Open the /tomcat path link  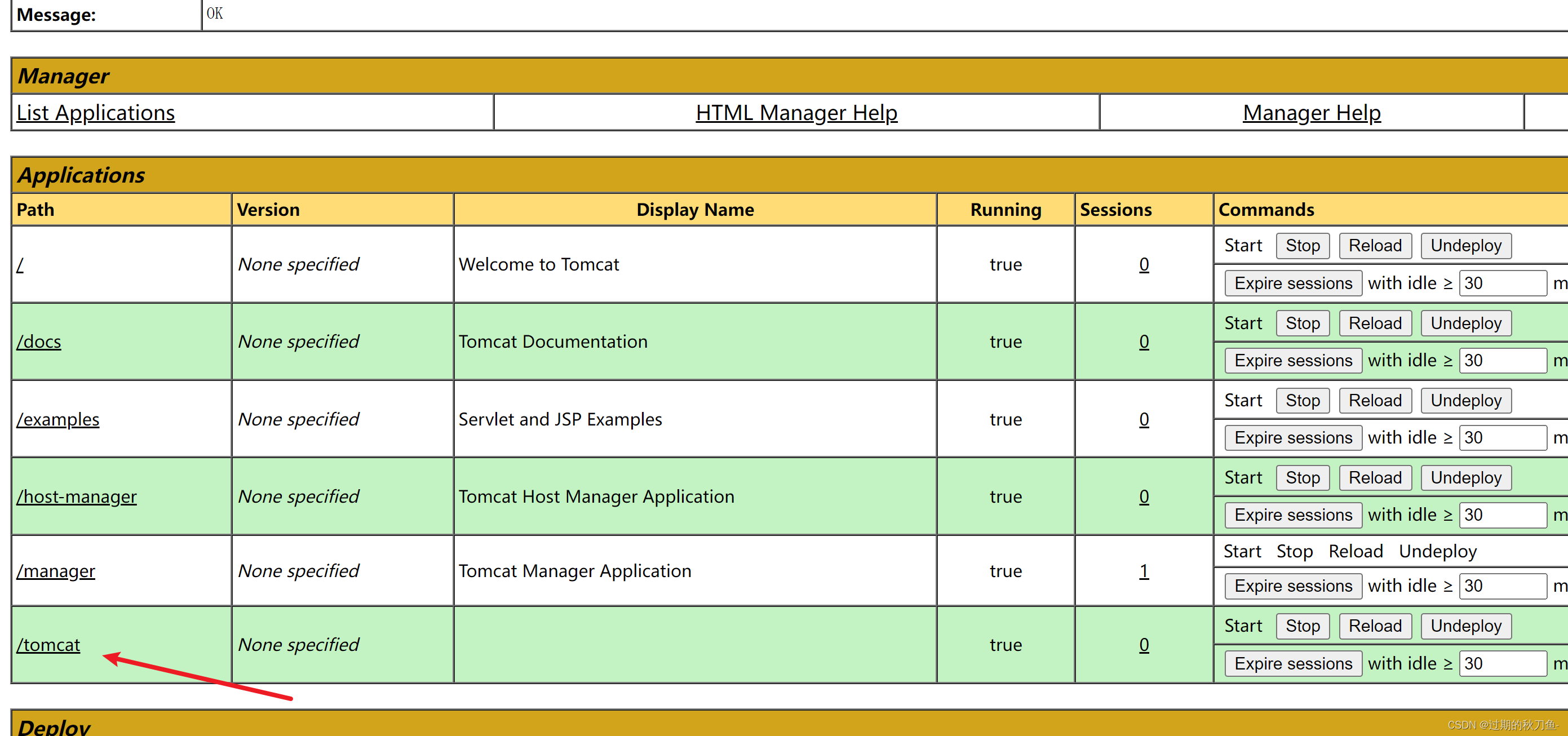[48, 645]
